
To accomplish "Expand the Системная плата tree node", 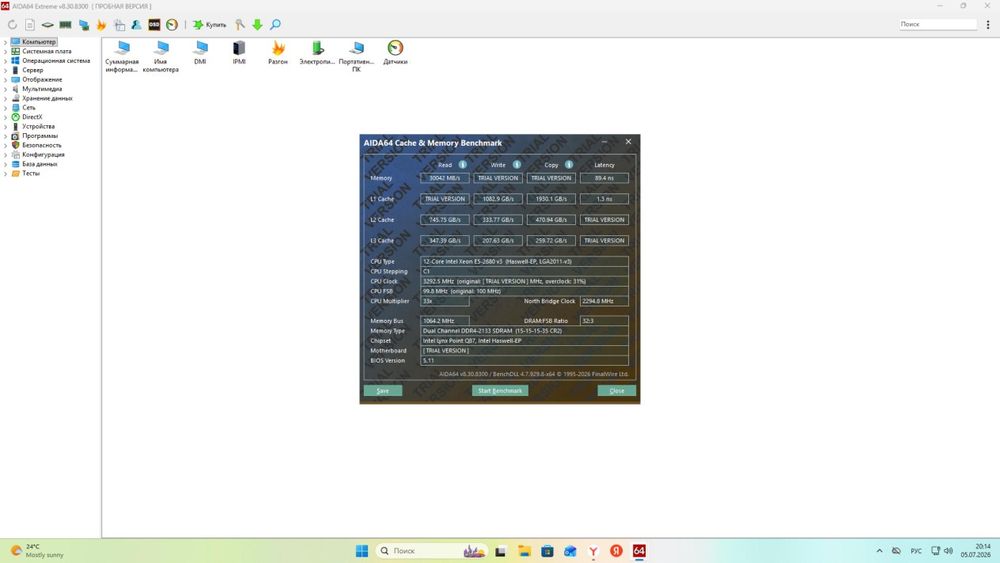I will [x=5, y=52].
